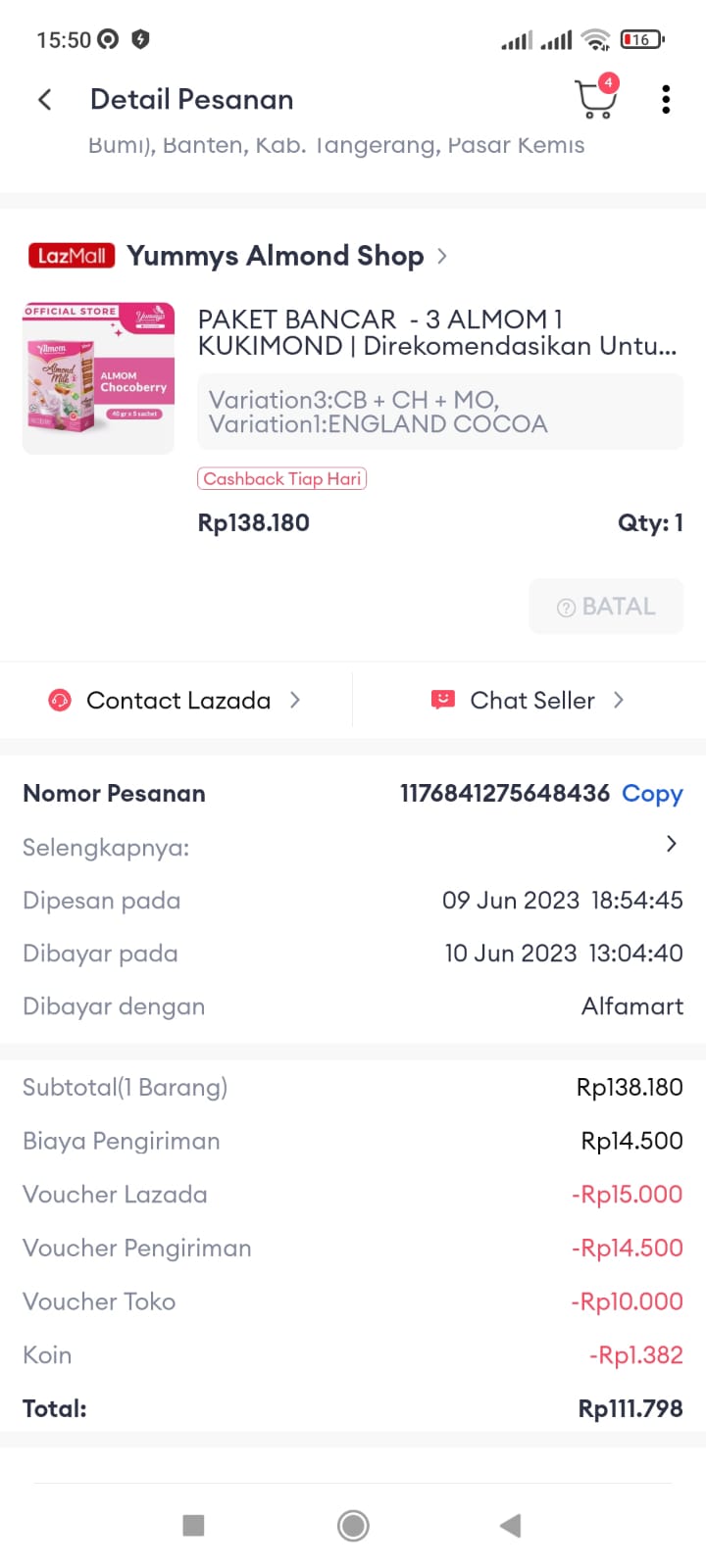
Task: Tap the Chat Seller bubble icon
Action: point(443,700)
